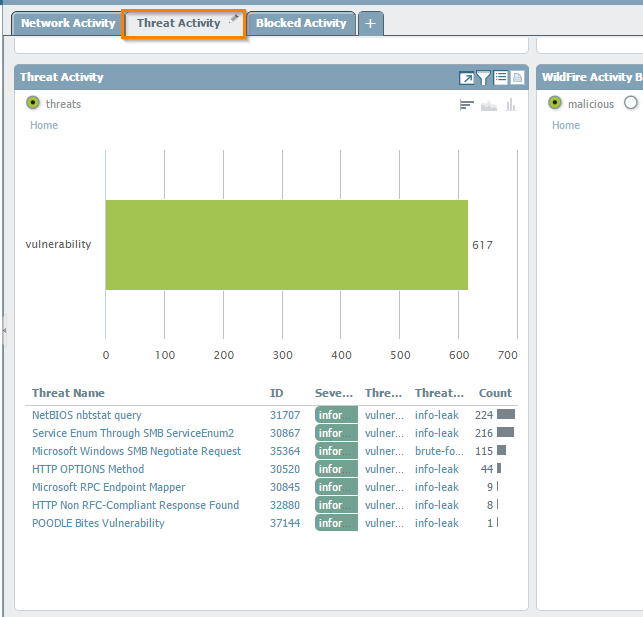Screen dimensions: 643x617
Task: Select the malicious radio button in WildFire panel
Action: [x=555, y=103]
